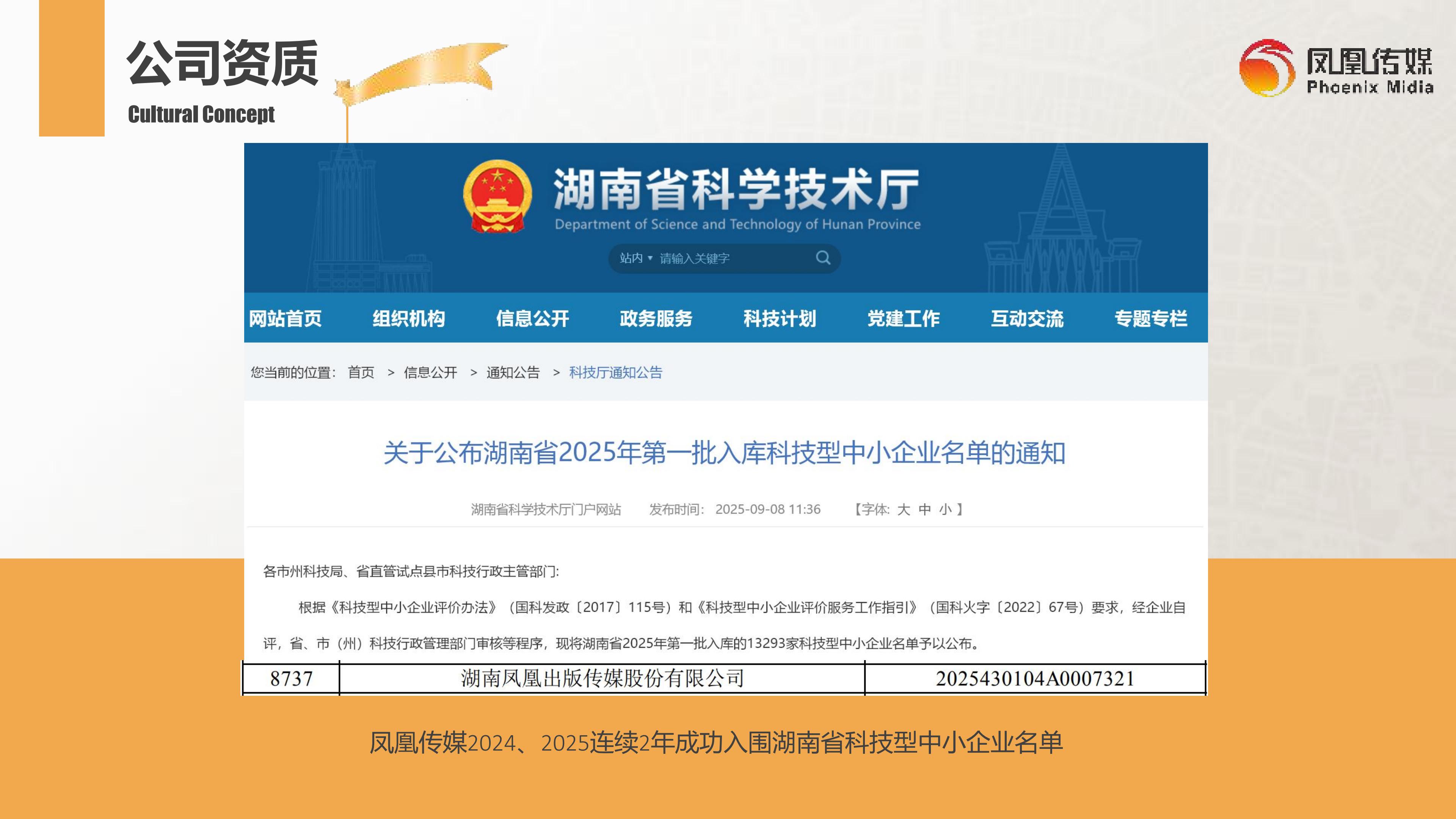Image resolution: width=1456 pixels, height=819 pixels.
Task: Click the Phoenix Media logo
Action: click(1335, 68)
